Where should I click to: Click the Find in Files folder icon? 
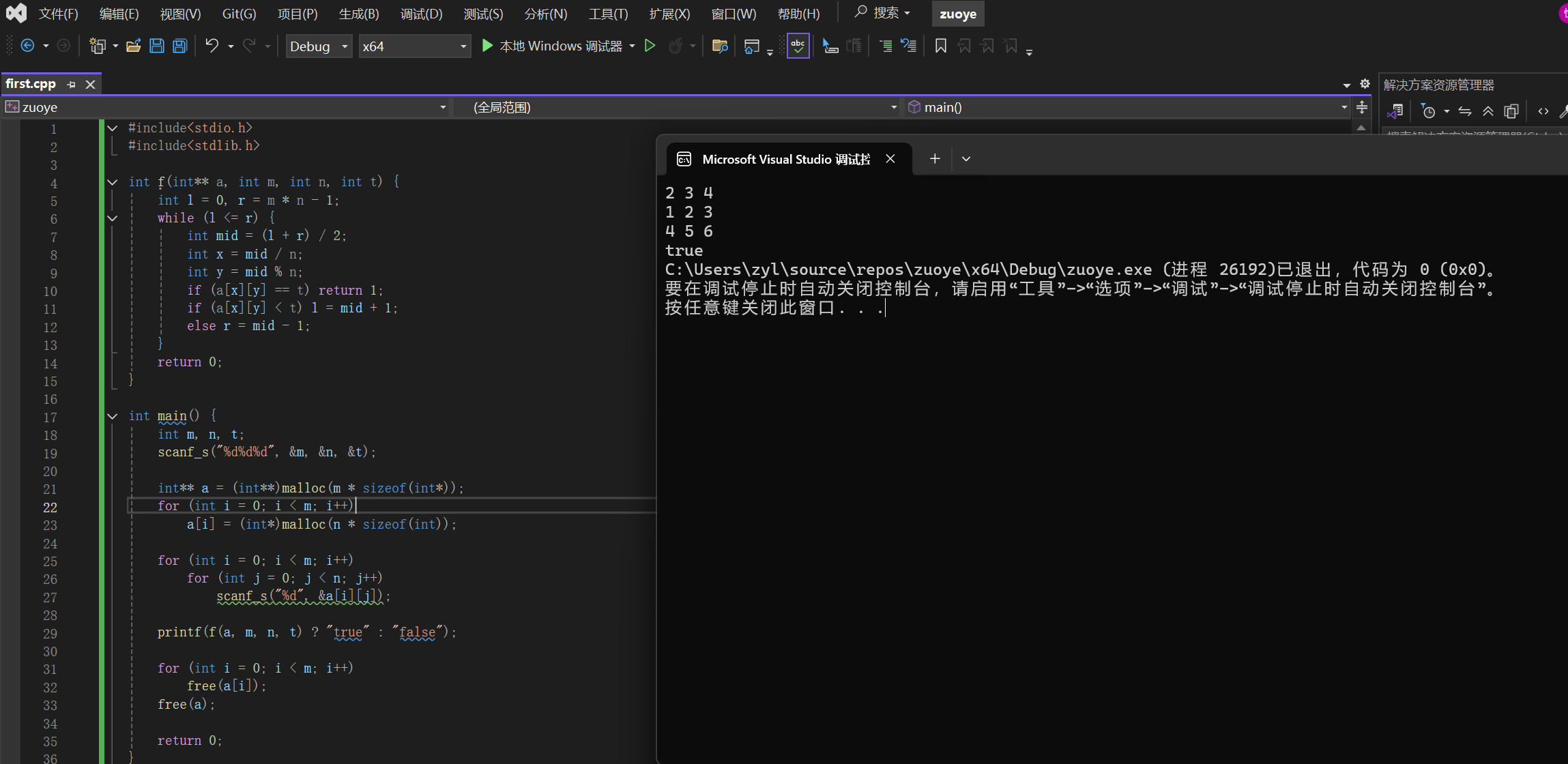719,46
